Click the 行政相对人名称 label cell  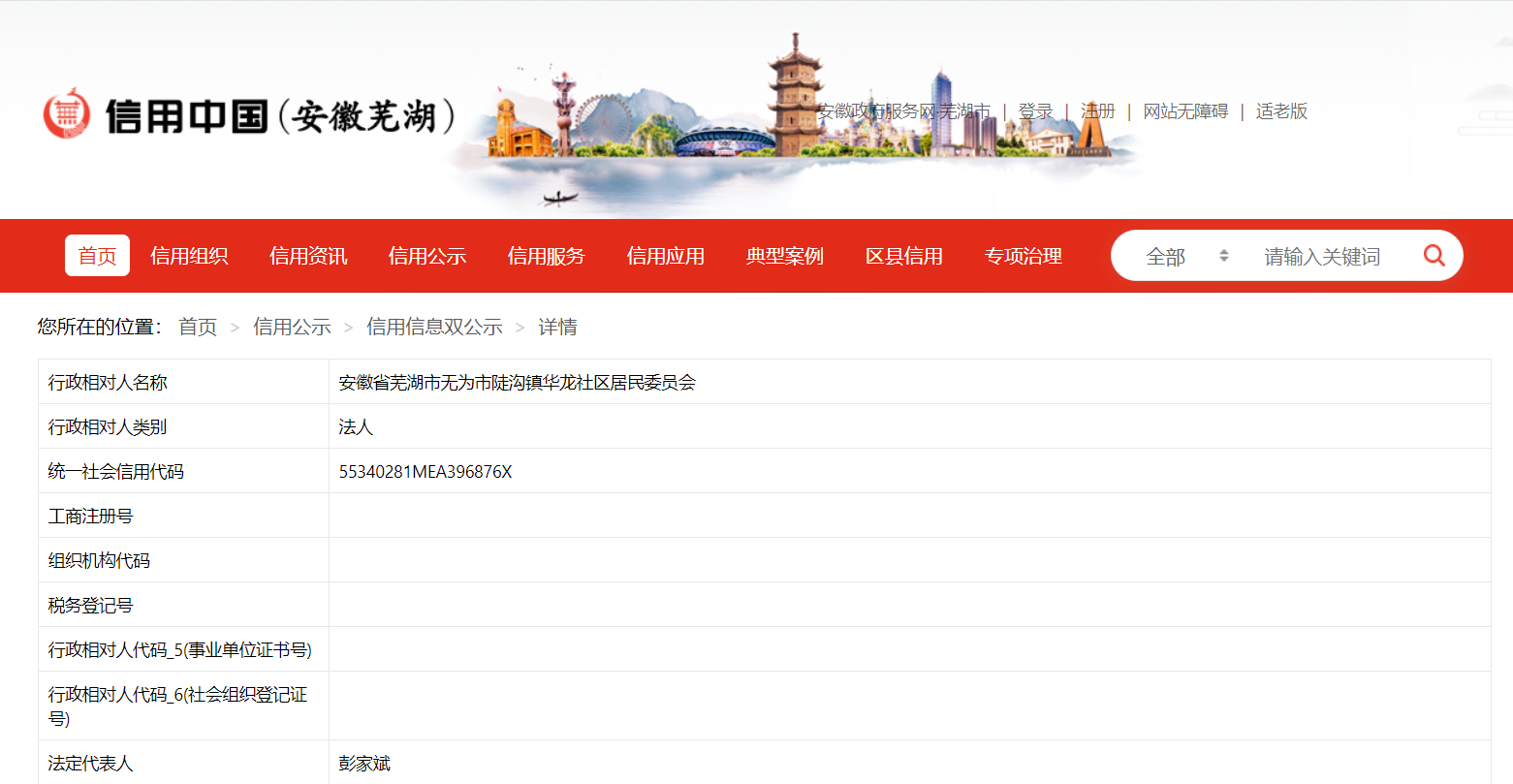[183, 382]
